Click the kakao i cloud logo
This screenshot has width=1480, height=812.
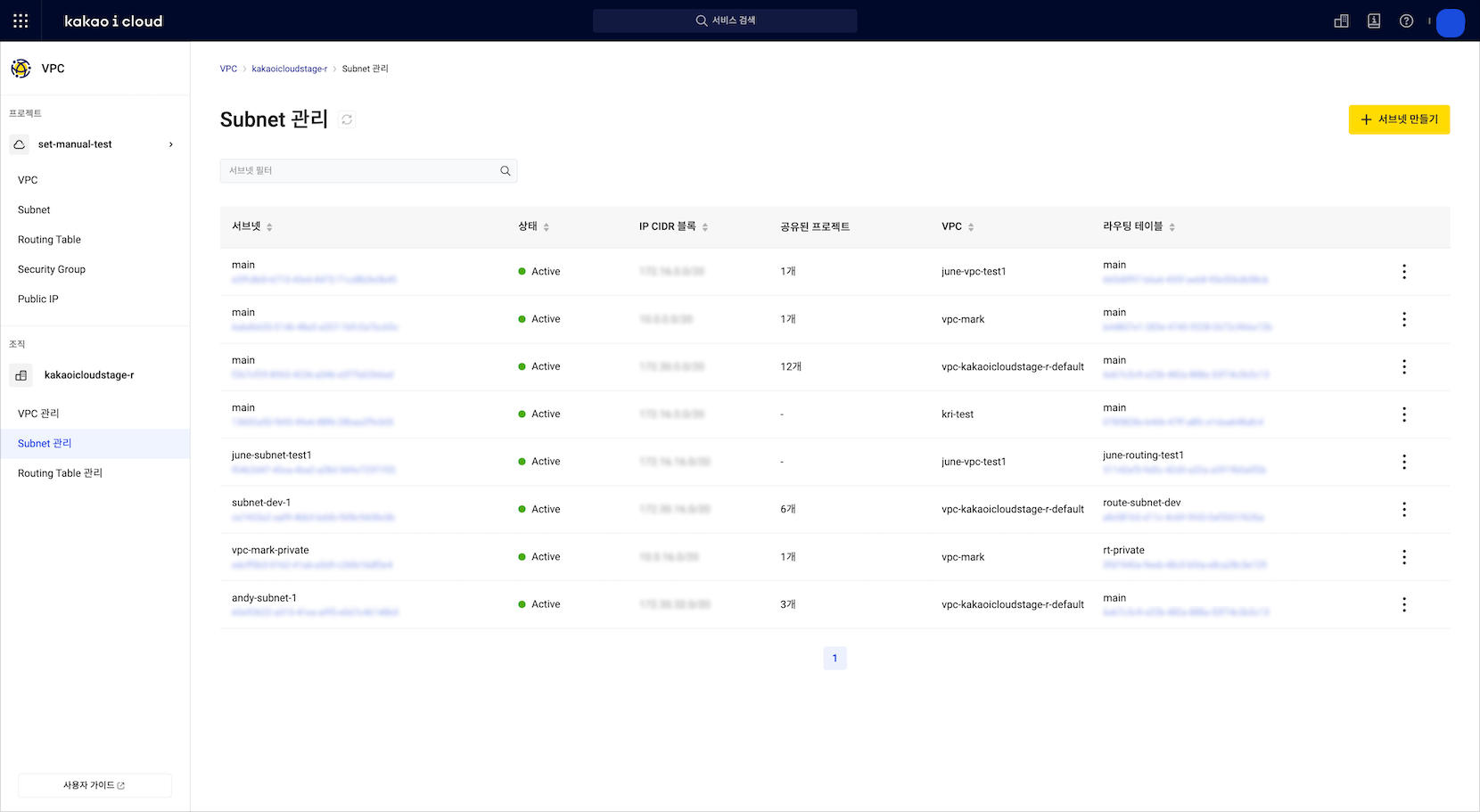pyautogui.click(x=113, y=21)
